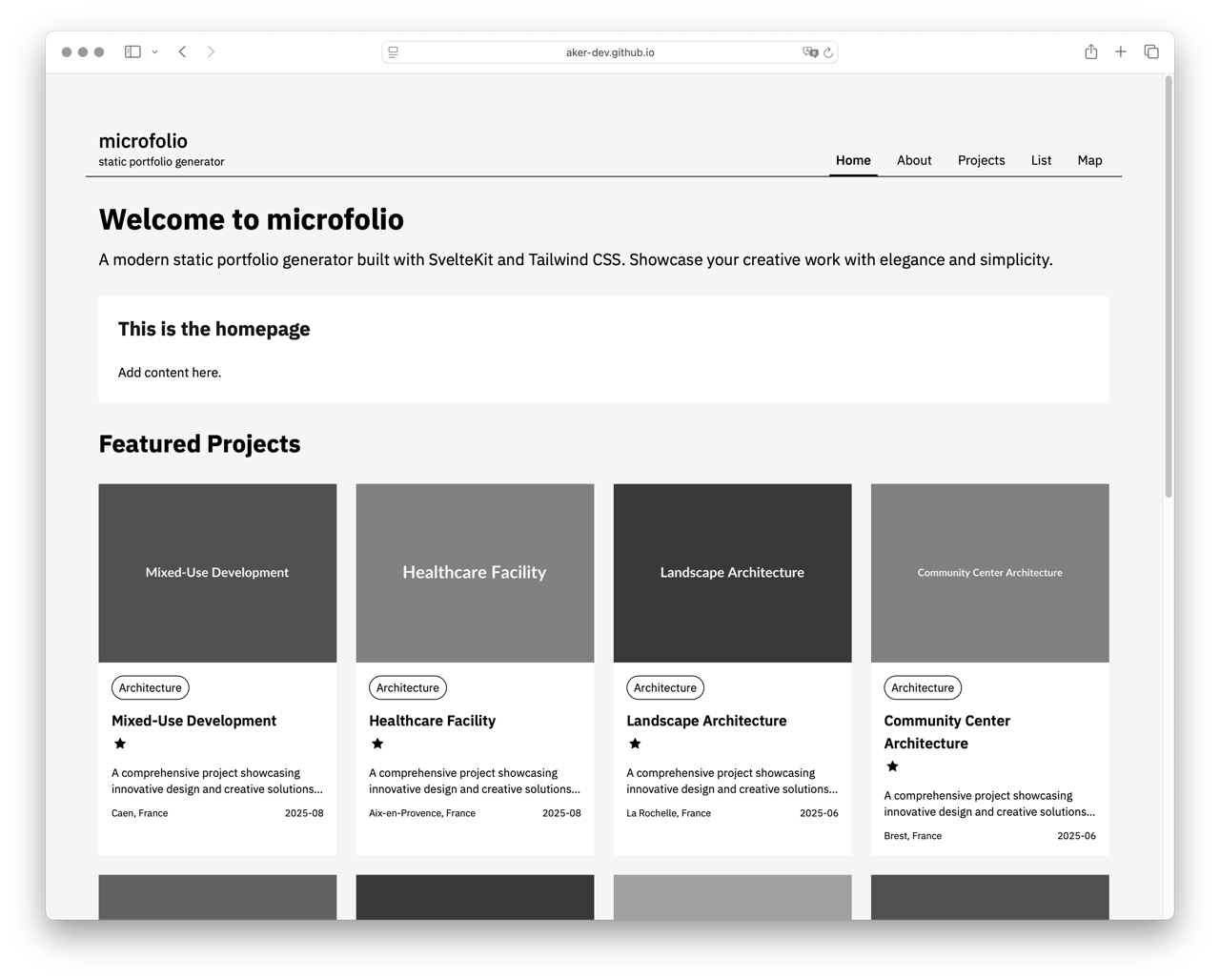This screenshot has height=980, width=1220.
Task: Click the translate icon in the address bar
Action: tap(809, 52)
